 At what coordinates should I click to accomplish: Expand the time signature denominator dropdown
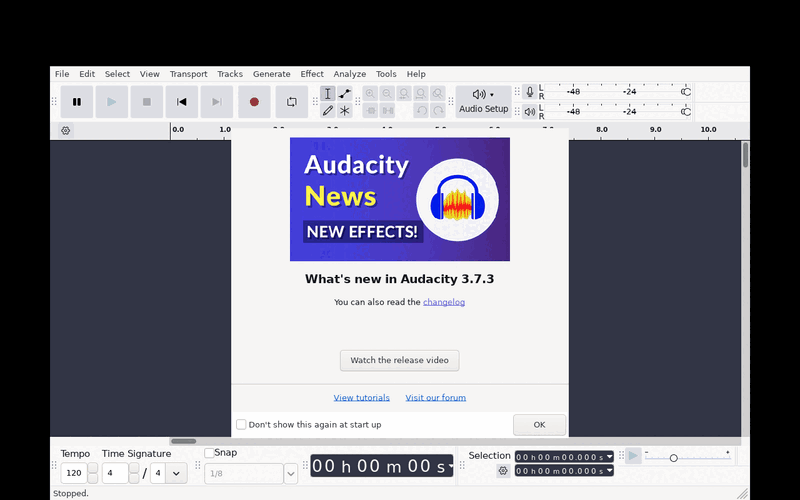[176, 473]
